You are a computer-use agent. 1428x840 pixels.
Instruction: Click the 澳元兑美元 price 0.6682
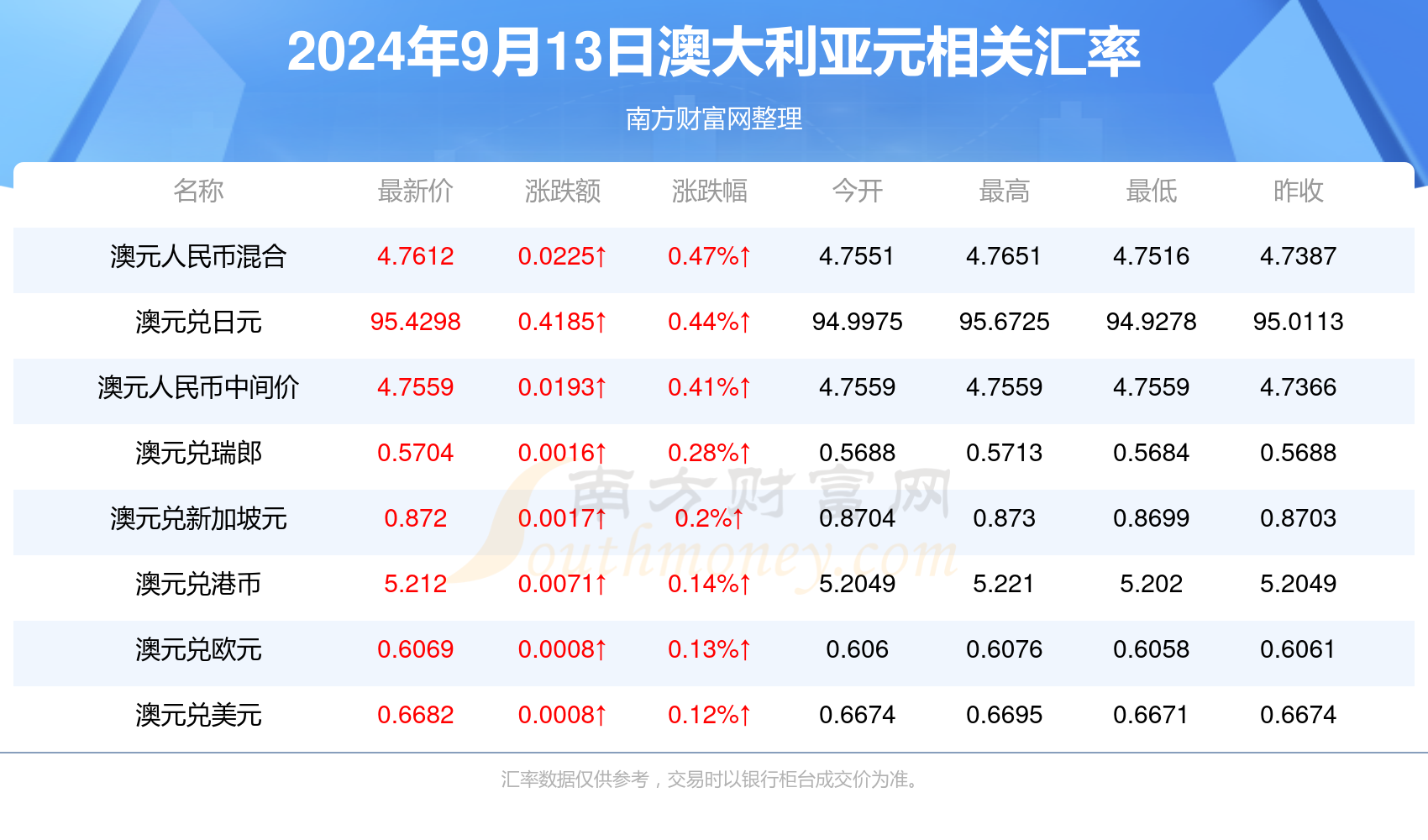pyautogui.click(x=415, y=716)
